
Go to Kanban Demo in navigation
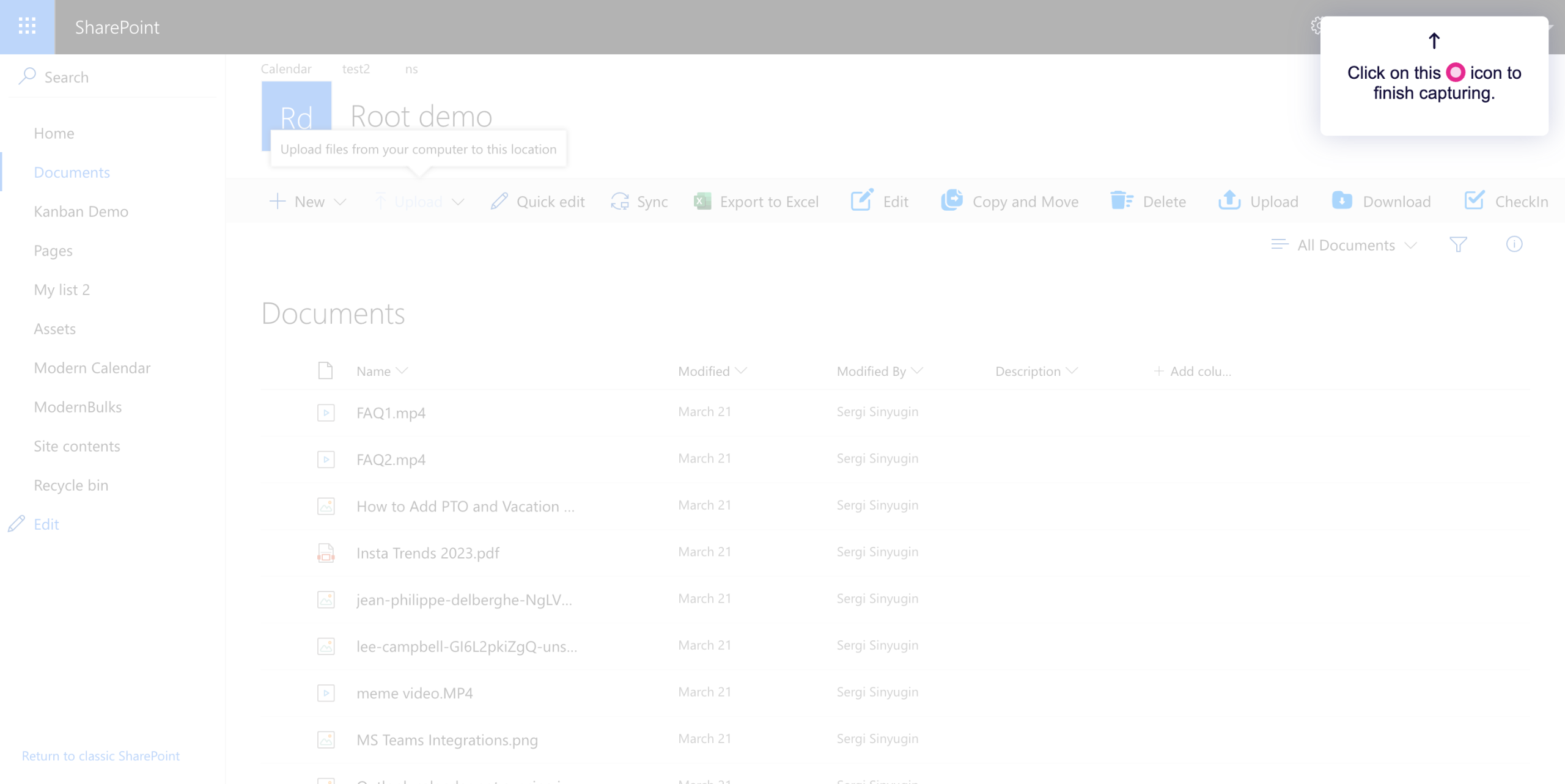coord(81,211)
